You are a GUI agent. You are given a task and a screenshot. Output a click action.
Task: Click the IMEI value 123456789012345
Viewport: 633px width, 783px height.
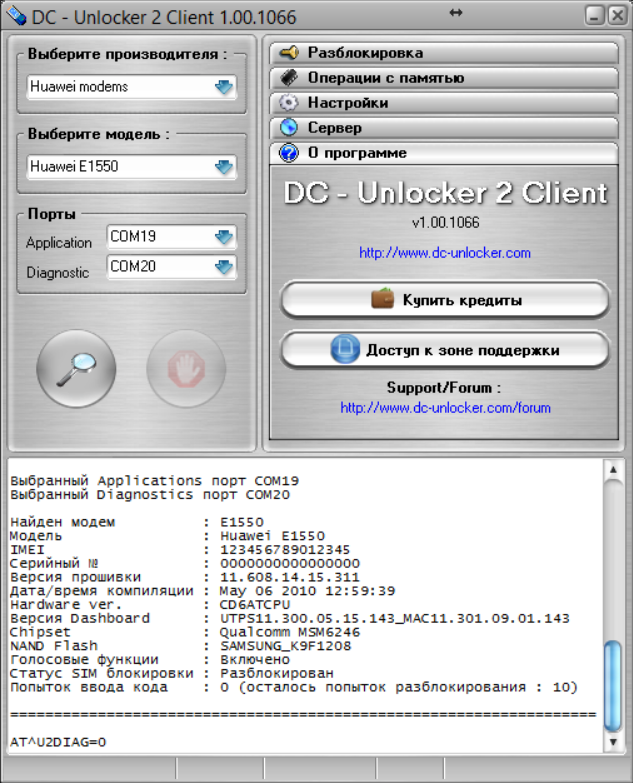[x=285, y=550]
